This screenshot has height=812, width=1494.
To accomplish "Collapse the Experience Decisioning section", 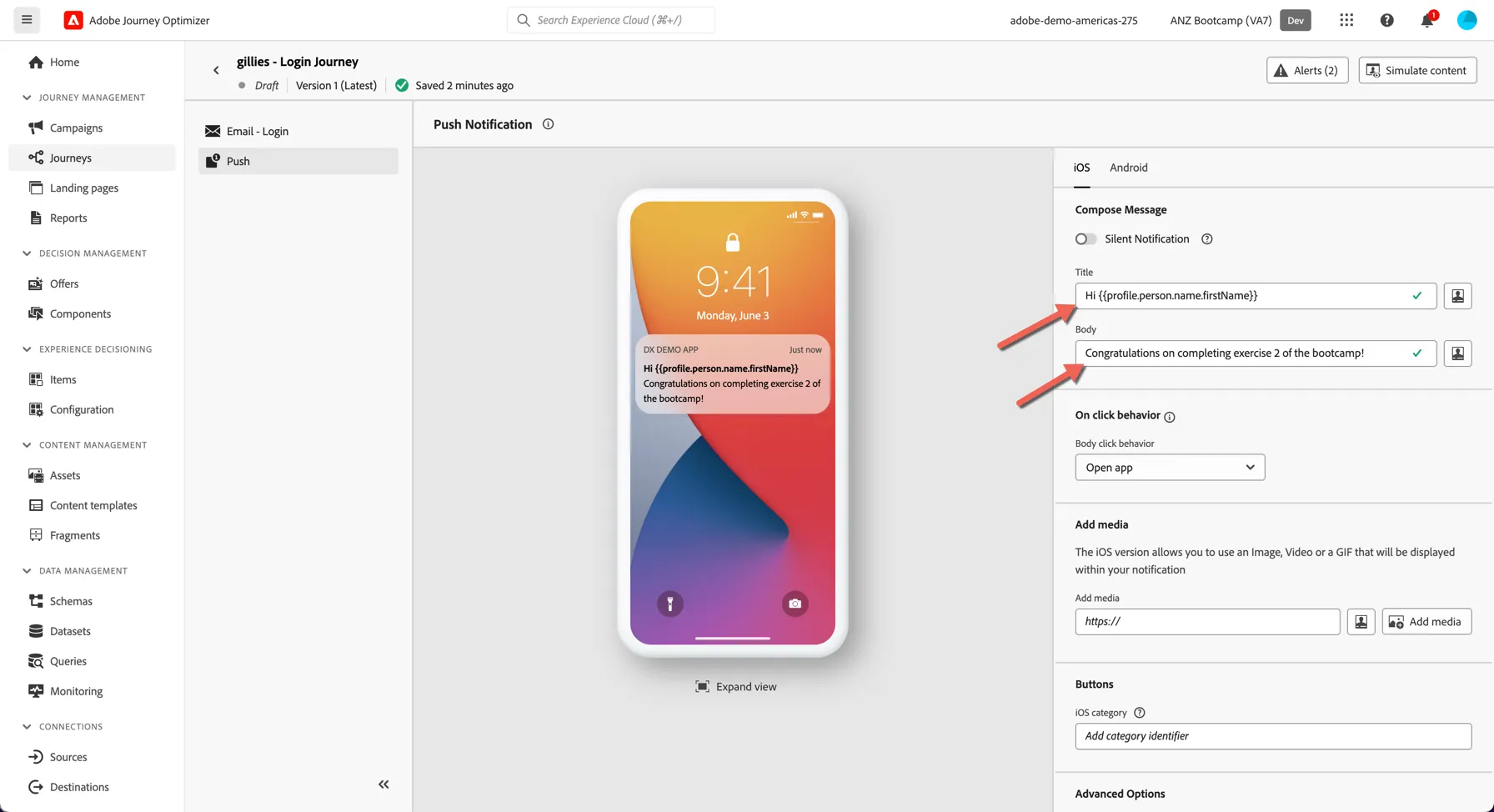I will point(27,349).
